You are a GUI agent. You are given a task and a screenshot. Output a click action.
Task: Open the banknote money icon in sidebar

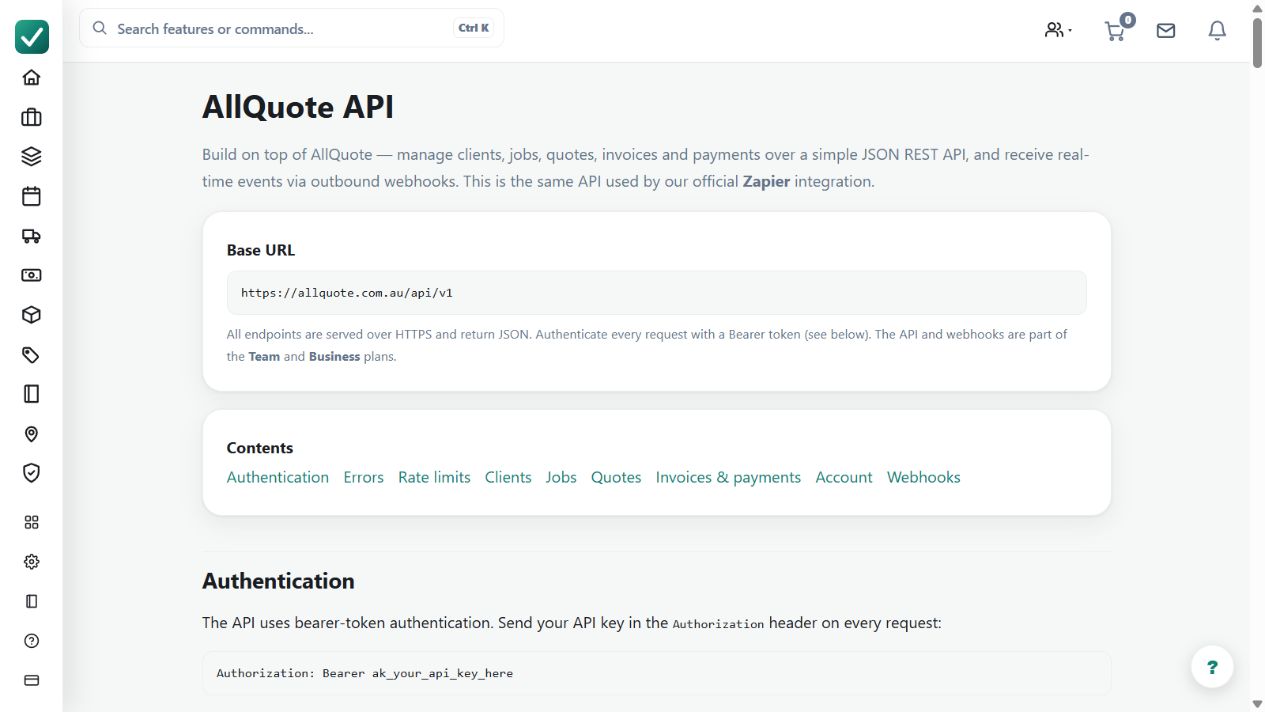pyautogui.click(x=31, y=275)
